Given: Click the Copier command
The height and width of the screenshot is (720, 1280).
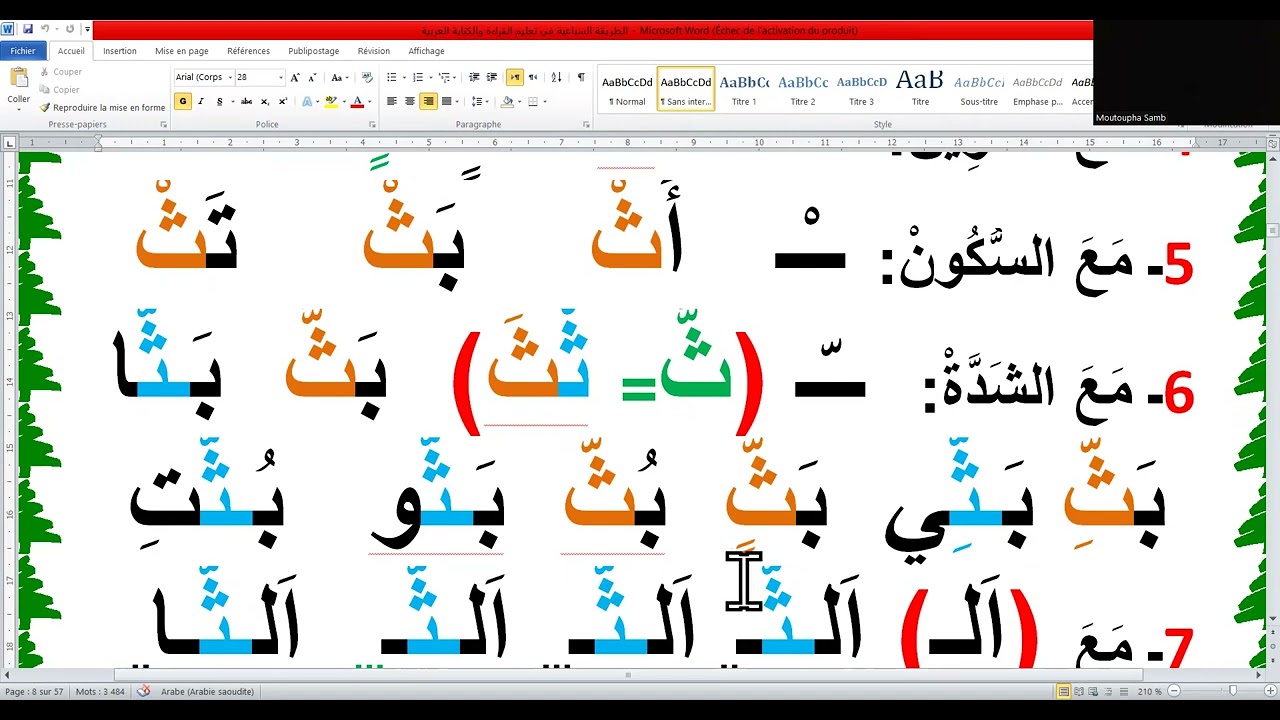Looking at the screenshot, I should 58,90.
